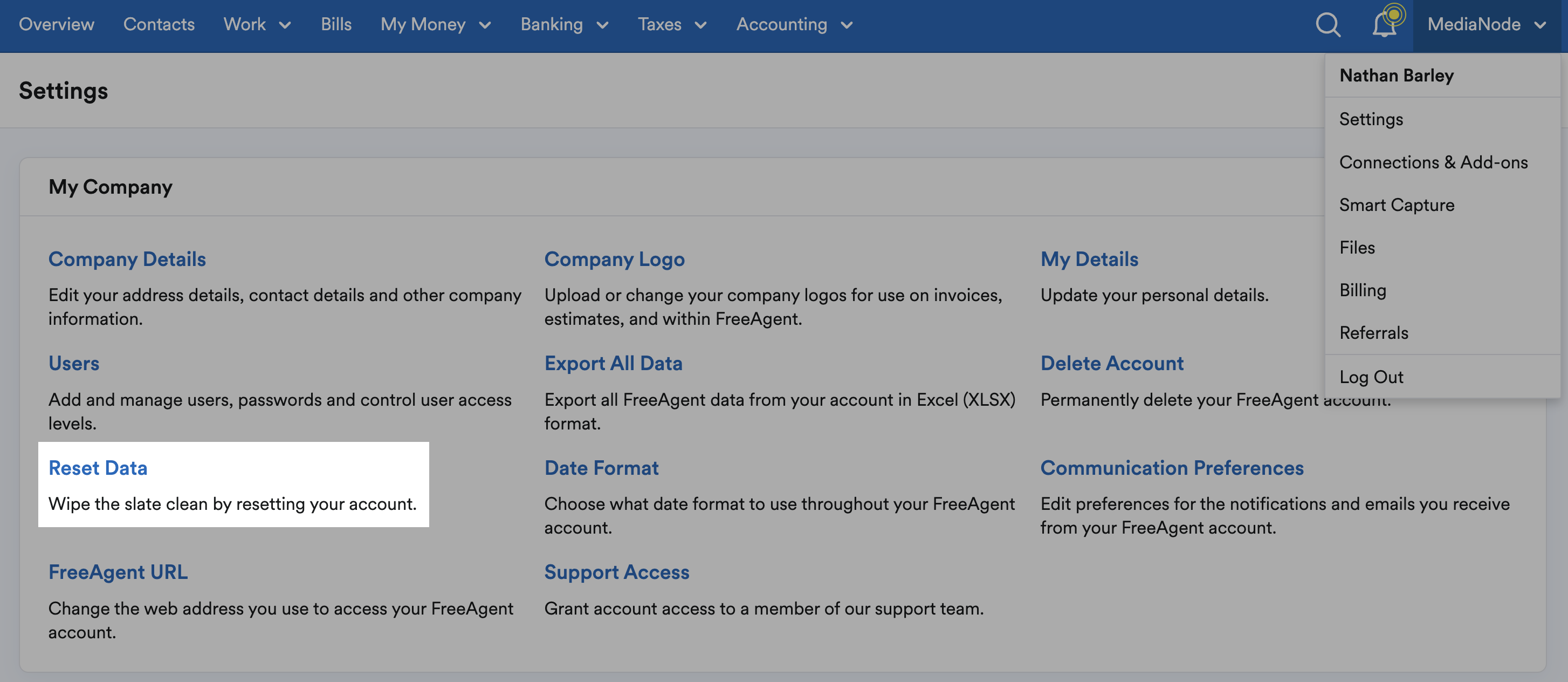Collapse the MediaNode account menu

click(x=1487, y=24)
